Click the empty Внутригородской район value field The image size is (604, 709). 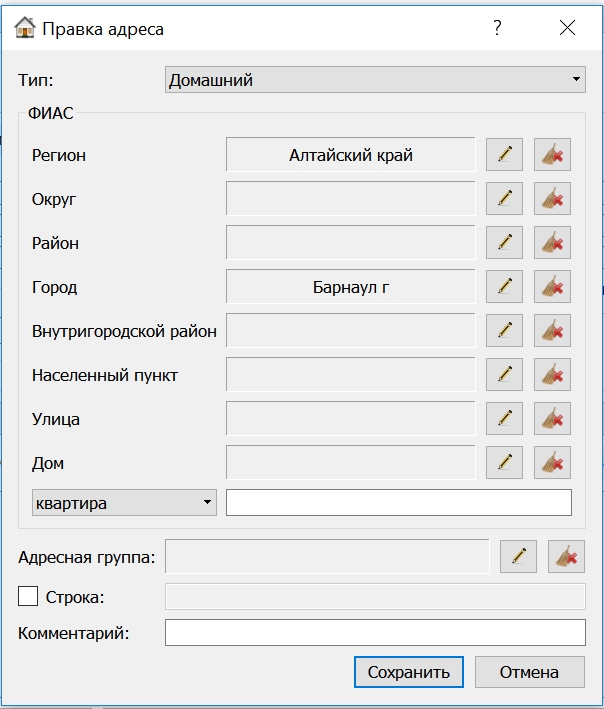351,331
